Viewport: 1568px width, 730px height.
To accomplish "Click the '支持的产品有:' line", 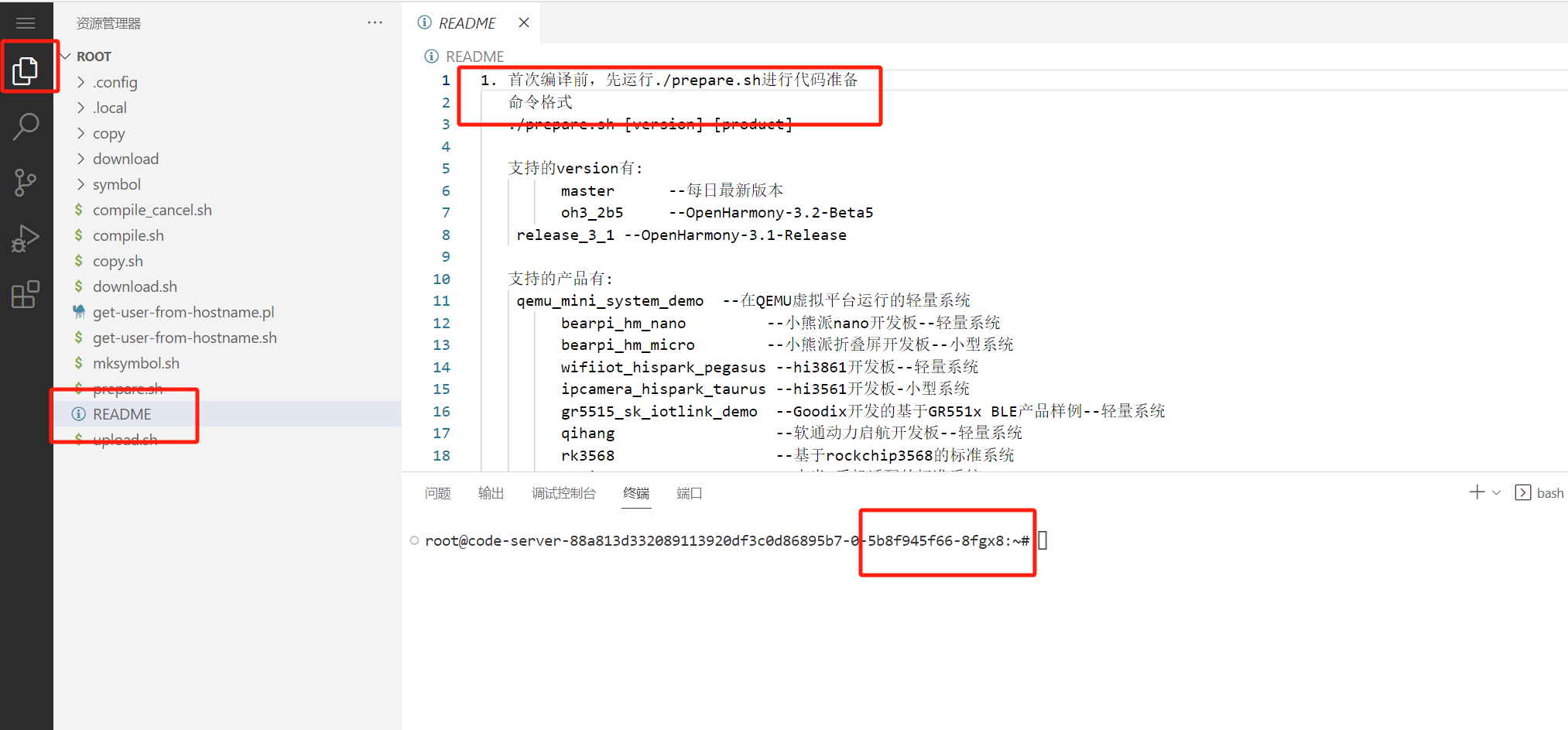I will click(560, 279).
